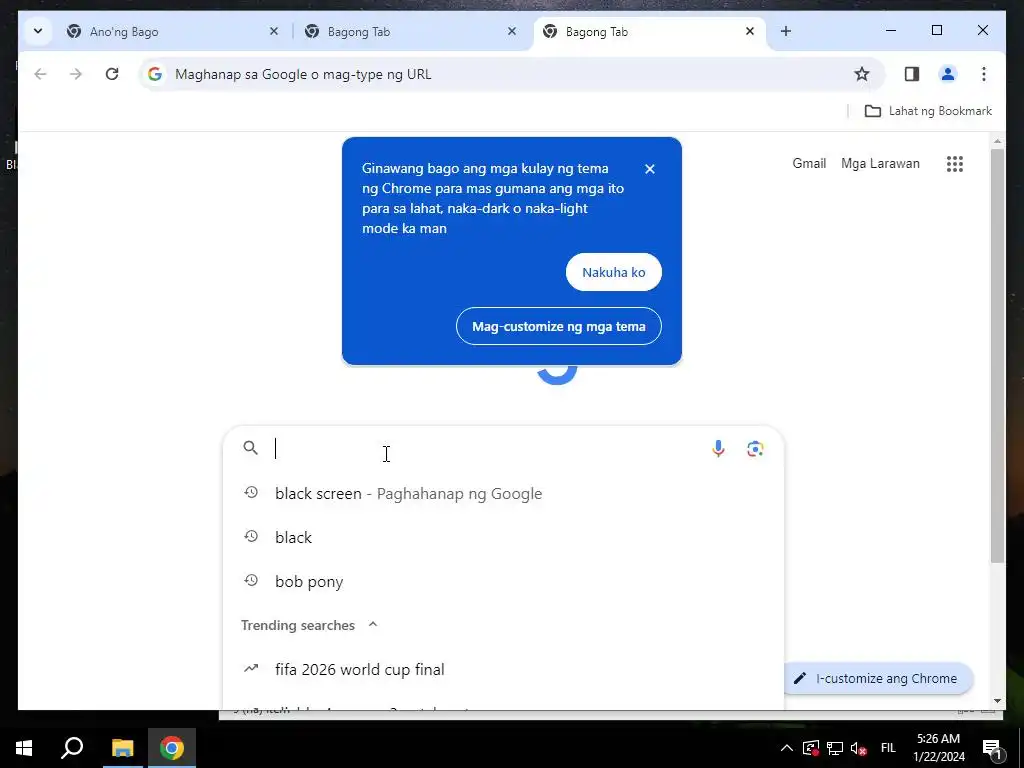Screen dimensions: 1024x768
Task: Bookmark this tab with the star icon
Action: [x=862, y=74]
